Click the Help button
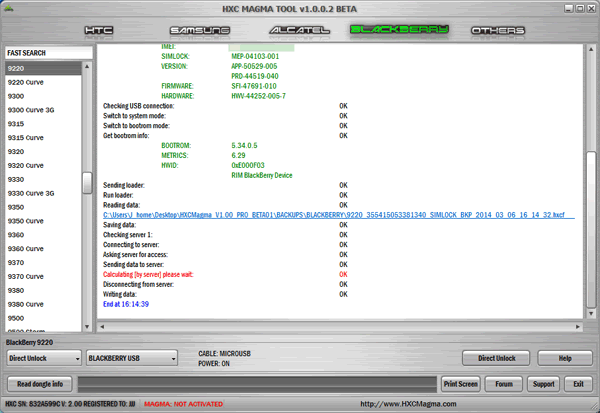The height and width of the screenshot is (413, 600). (565, 358)
